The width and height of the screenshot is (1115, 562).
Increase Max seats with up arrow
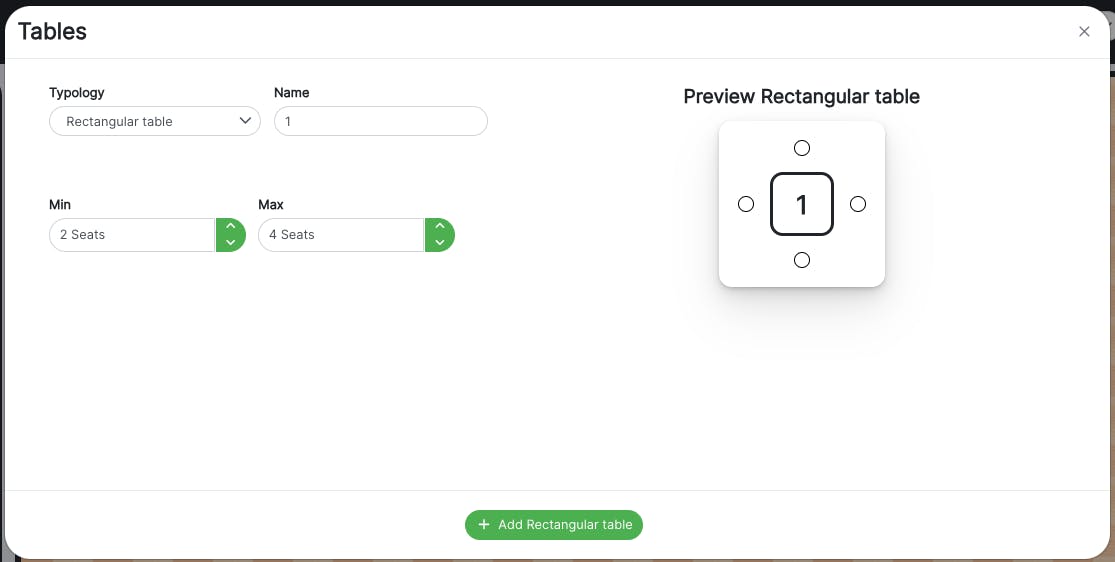440,227
